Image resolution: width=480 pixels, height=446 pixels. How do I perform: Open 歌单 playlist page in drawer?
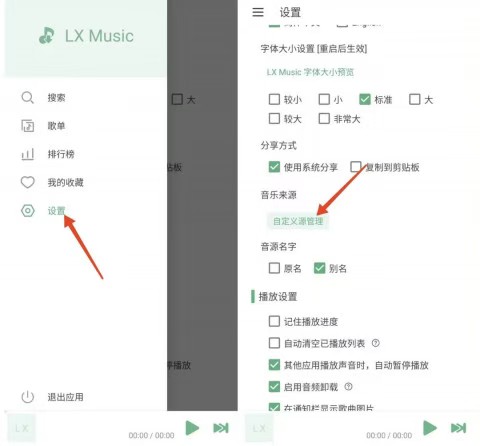coord(56,126)
